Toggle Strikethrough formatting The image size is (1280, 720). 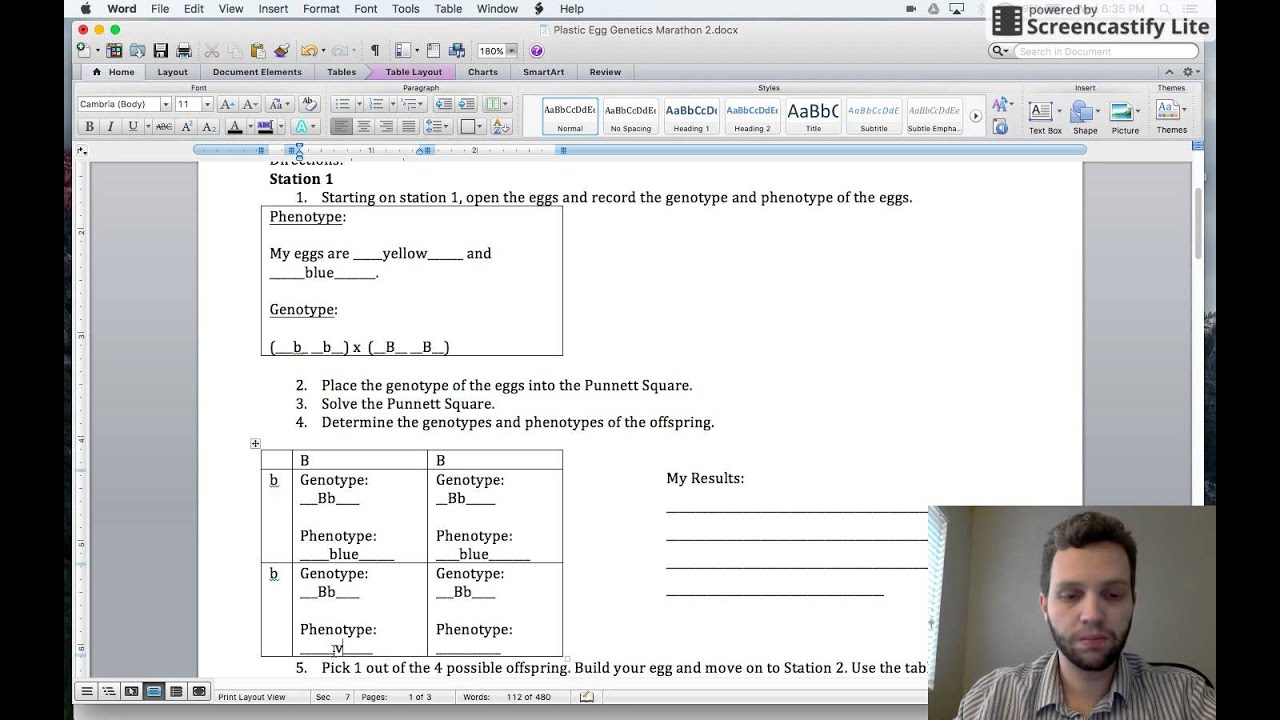[164, 127]
